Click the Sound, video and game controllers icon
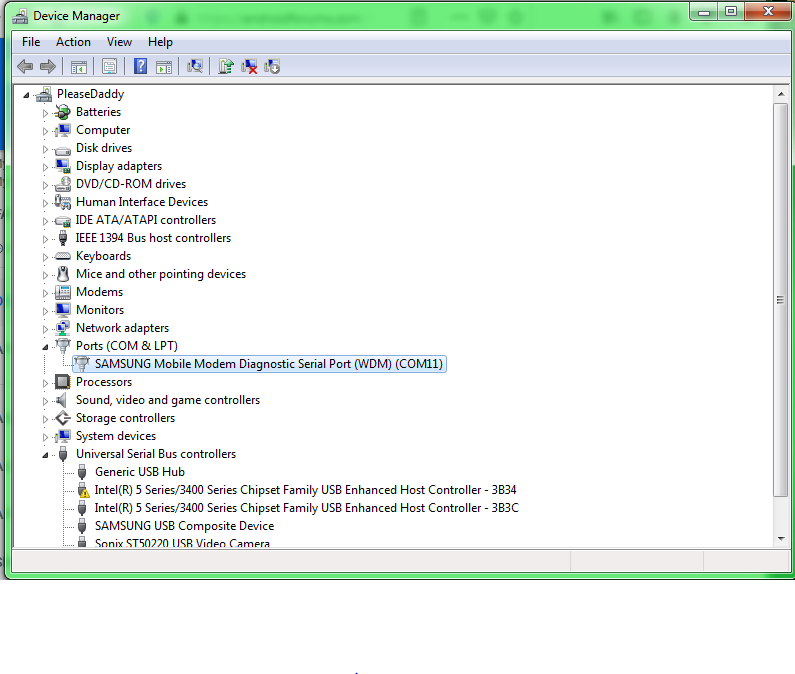 click(x=61, y=400)
